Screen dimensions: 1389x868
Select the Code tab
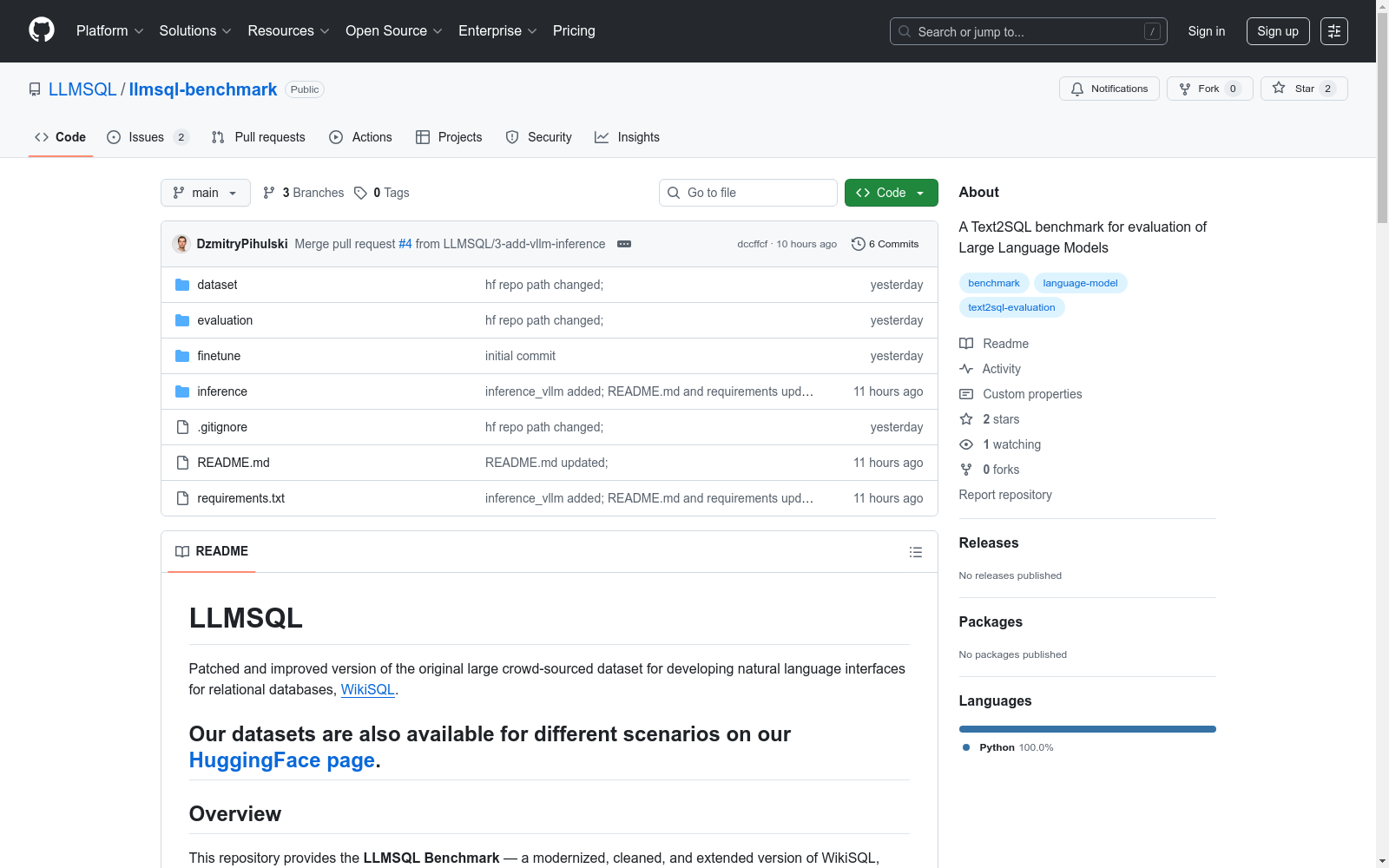tap(61, 137)
